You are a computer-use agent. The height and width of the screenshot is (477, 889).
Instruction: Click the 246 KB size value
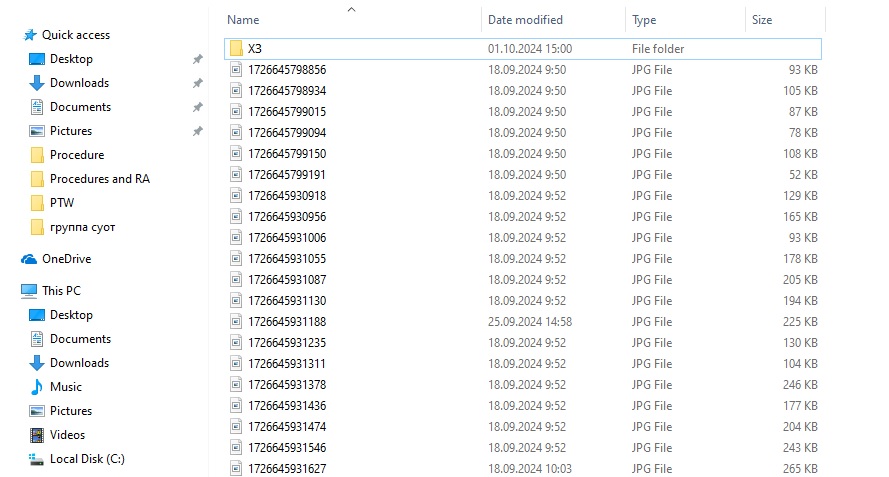point(800,385)
